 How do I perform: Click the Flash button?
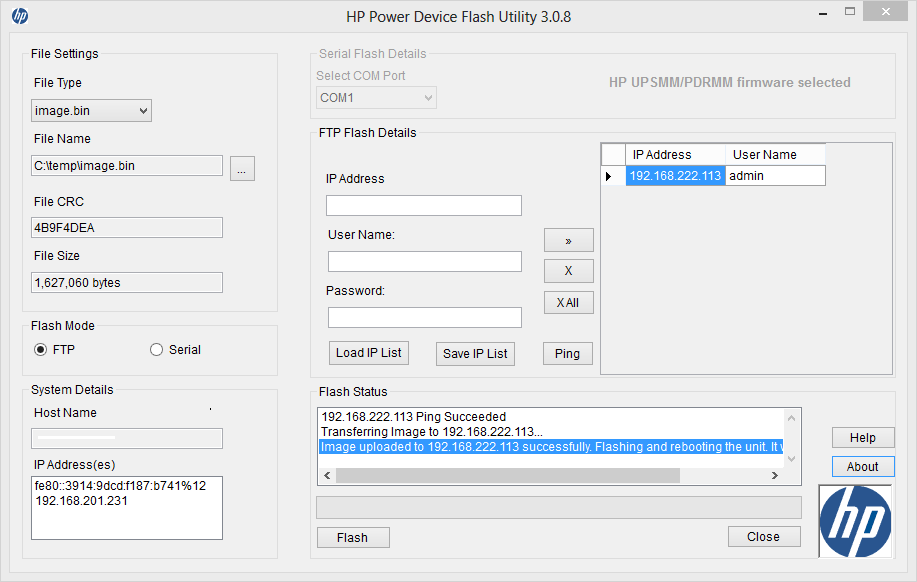click(353, 538)
